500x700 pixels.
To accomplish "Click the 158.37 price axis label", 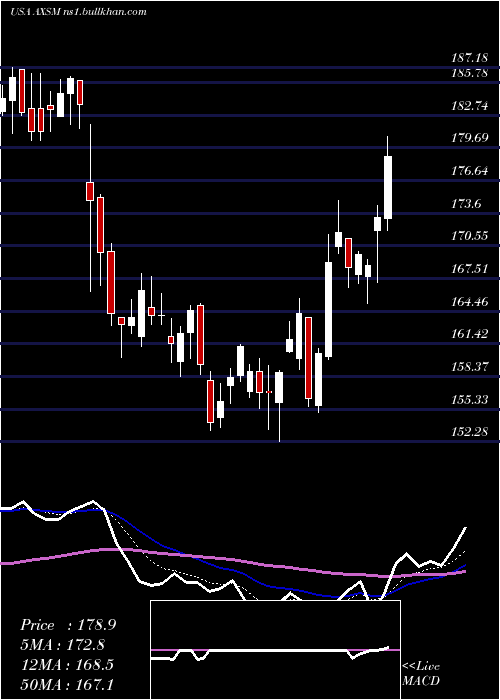I will click(x=469, y=367).
